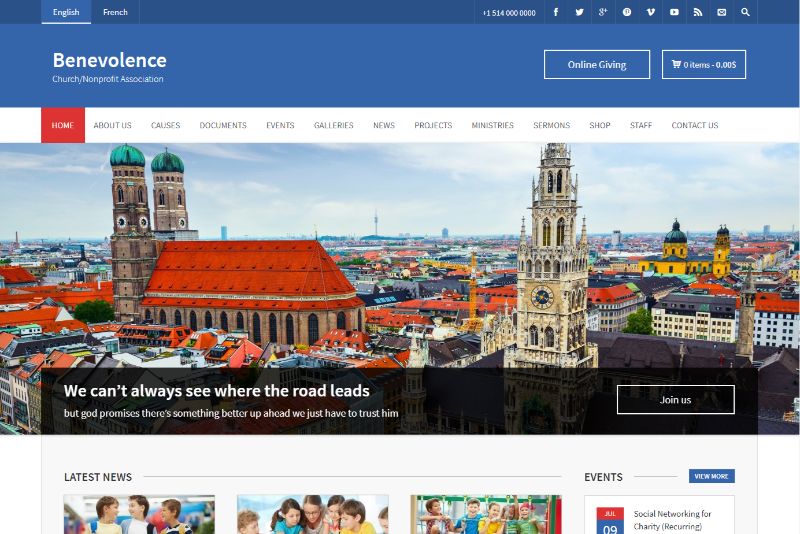800x534 pixels.
Task: Open the Vimeo social icon
Action: click(x=651, y=12)
